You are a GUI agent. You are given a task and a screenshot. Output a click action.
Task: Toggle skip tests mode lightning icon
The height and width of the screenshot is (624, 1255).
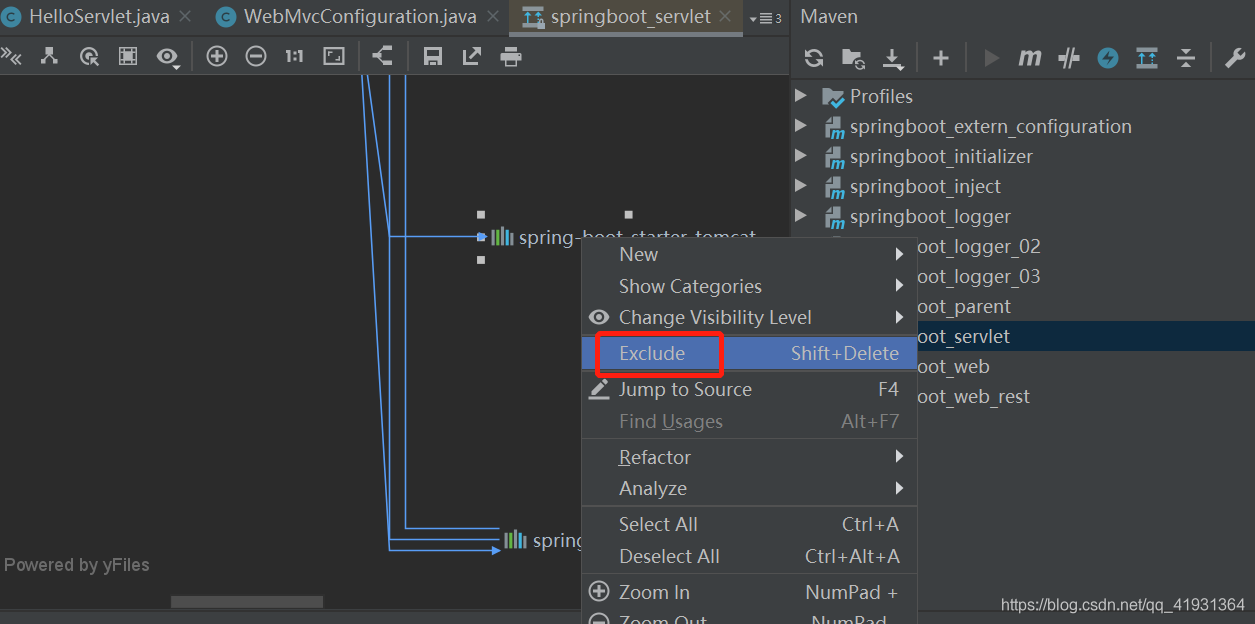click(1108, 58)
